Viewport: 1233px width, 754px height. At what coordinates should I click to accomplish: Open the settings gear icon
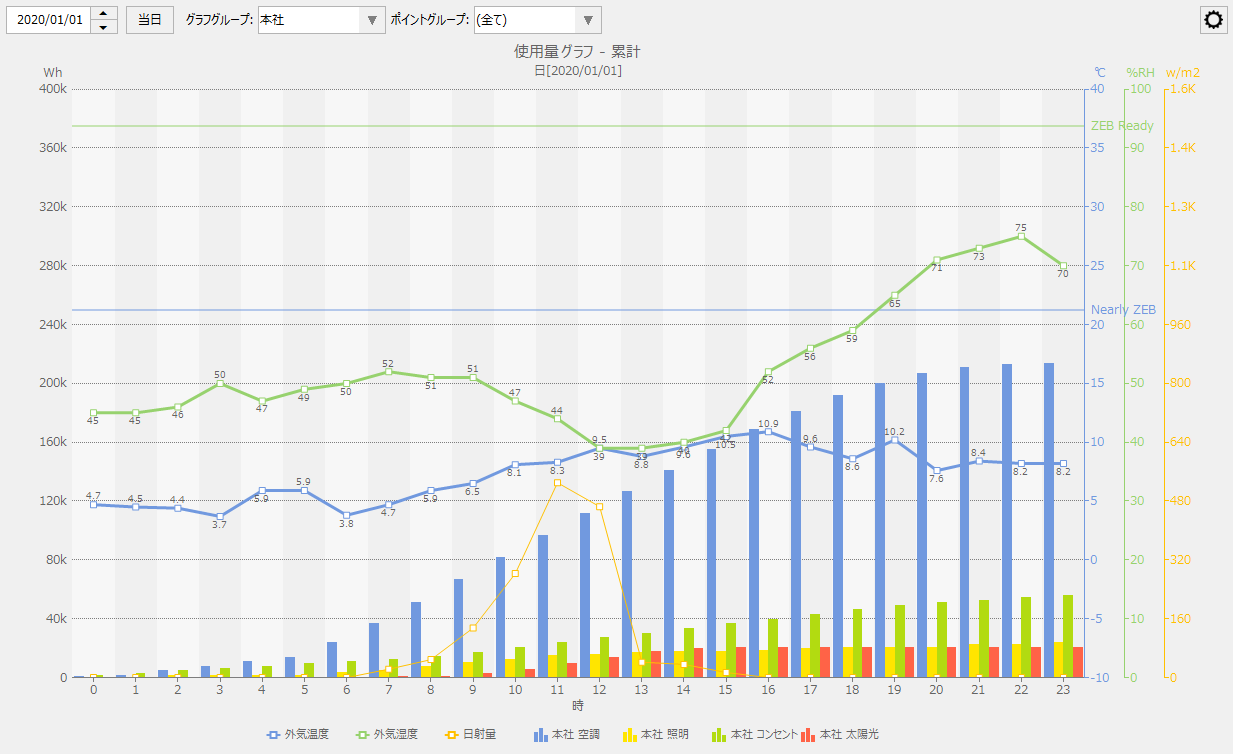click(x=1214, y=20)
